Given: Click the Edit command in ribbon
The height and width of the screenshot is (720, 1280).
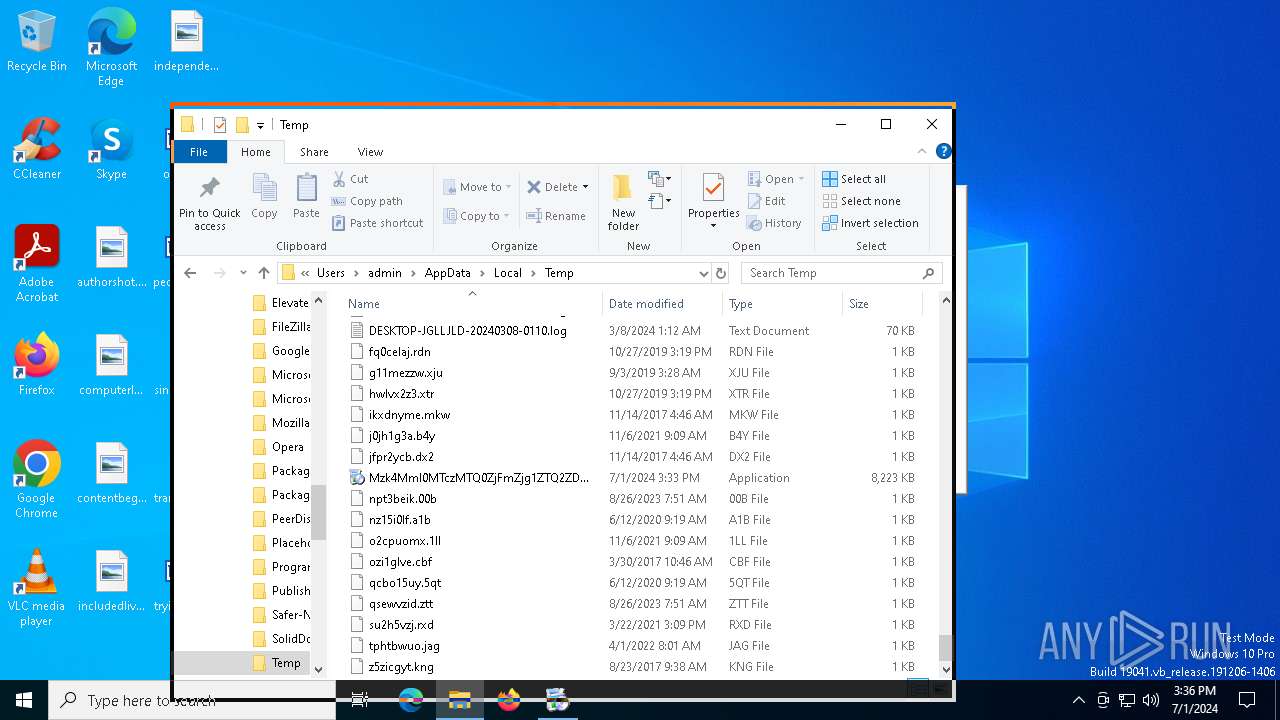Looking at the screenshot, I should (766, 201).
